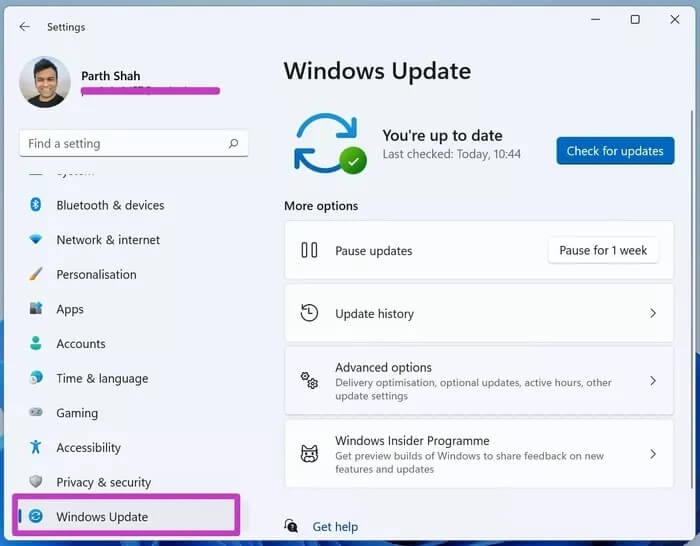Click the Time & language globe icon

pos(36,378)
